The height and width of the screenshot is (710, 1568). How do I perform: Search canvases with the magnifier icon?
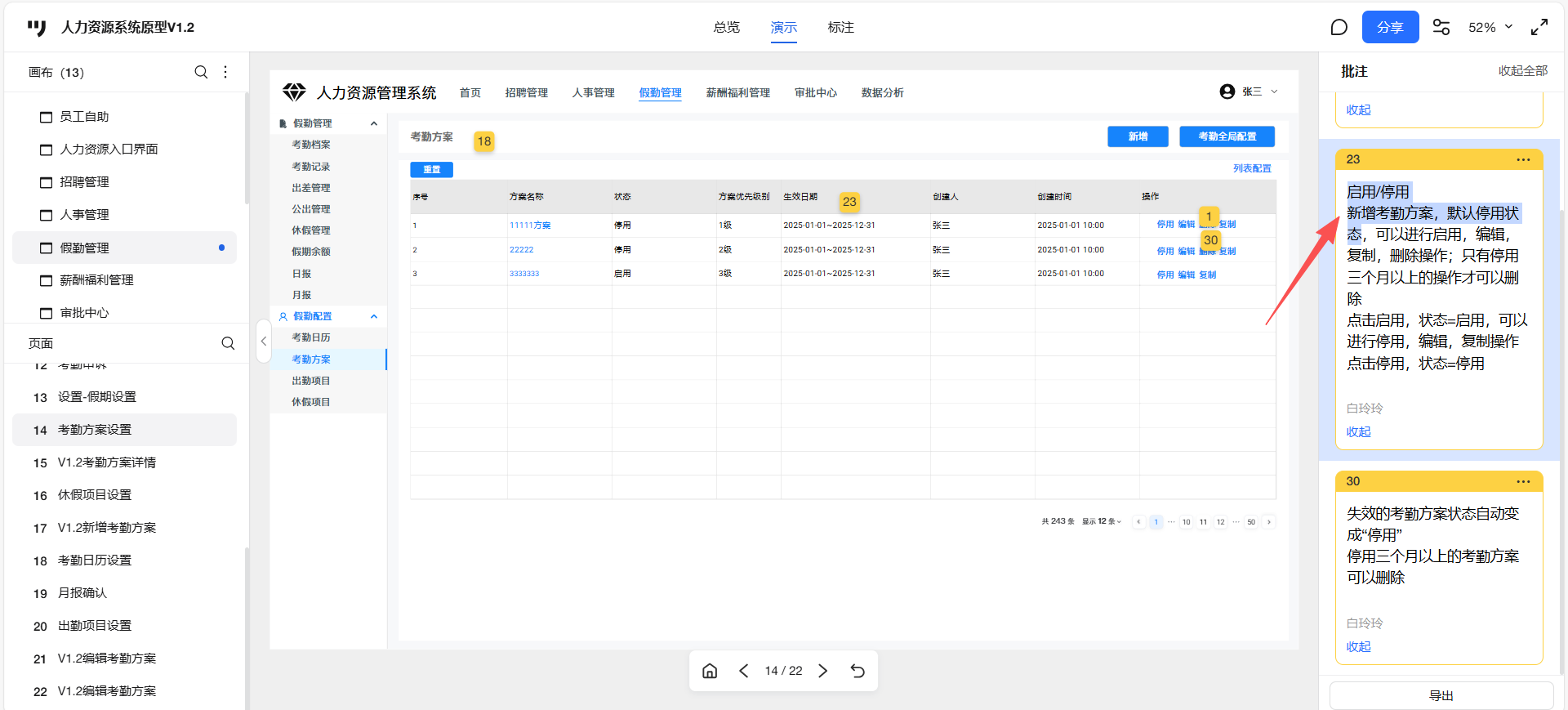(x=201, y=72)
